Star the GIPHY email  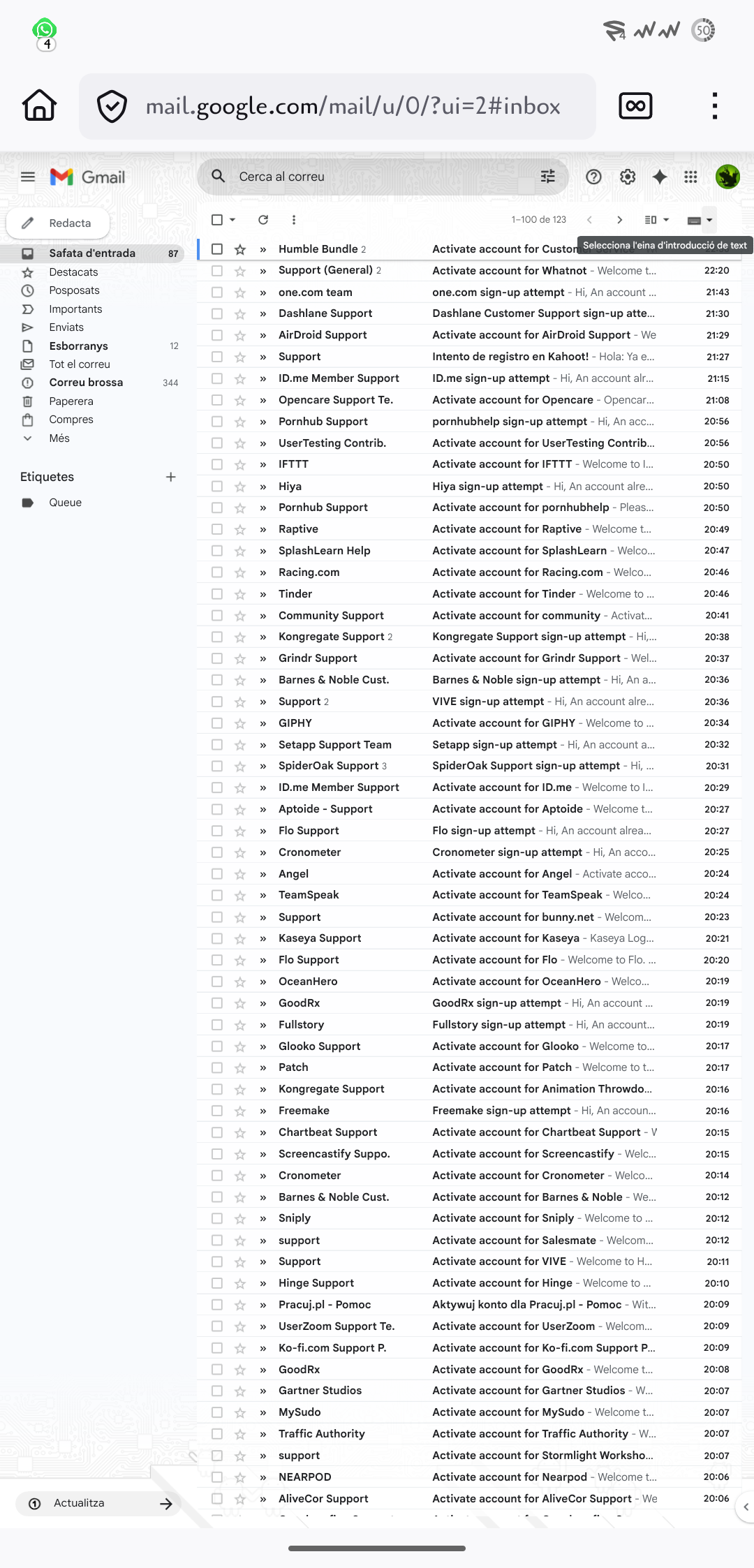click(x=240, y=723)
